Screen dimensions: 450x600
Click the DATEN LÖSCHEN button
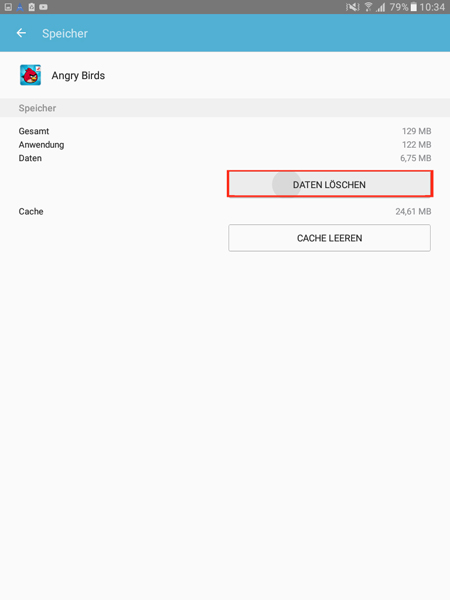[x=329, y=184]
